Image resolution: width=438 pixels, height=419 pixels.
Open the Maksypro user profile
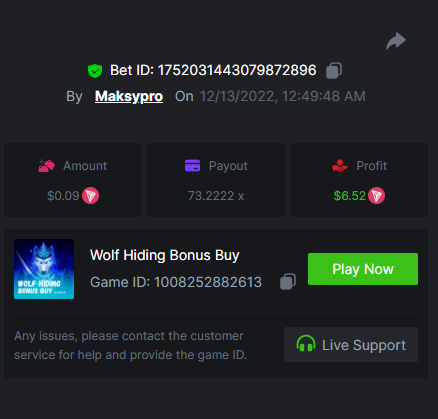(129, 96)
